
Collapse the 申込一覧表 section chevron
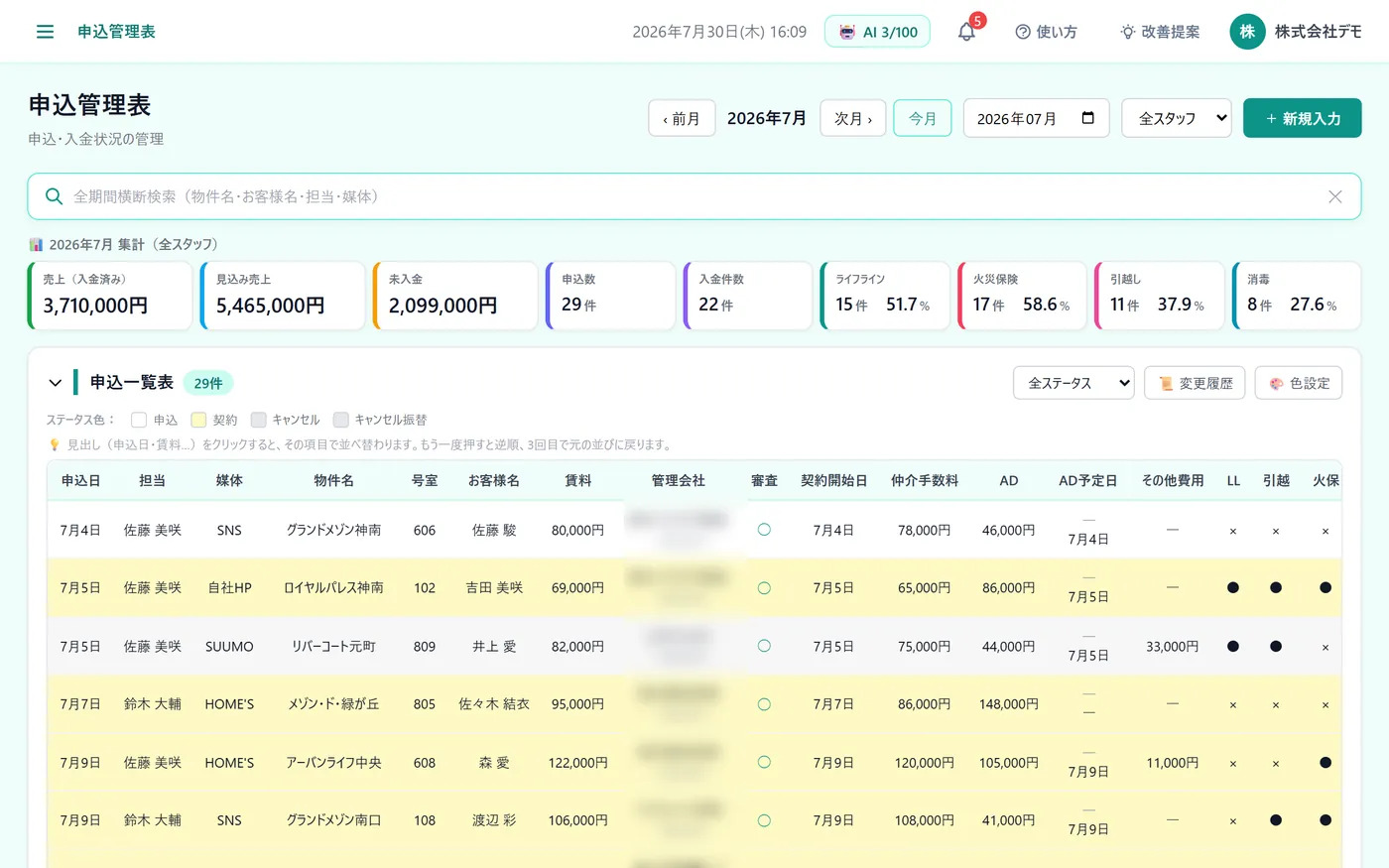(x=56, y=383)
